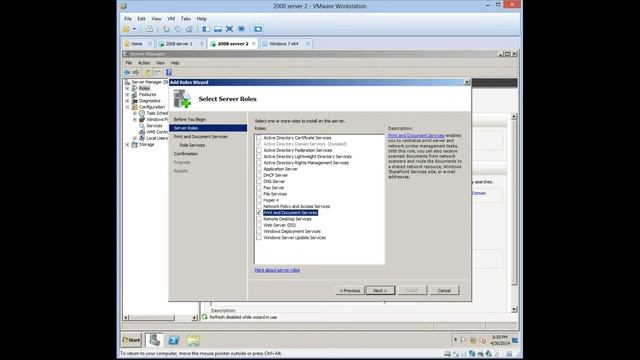This screenshot has width=640, height=360.
Task: Open PowerShell from the taskbar
Action: [x=174, y=340]
